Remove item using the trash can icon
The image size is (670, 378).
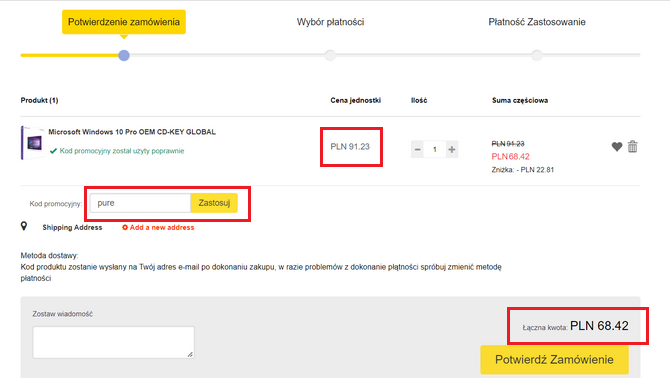point(632,147)
